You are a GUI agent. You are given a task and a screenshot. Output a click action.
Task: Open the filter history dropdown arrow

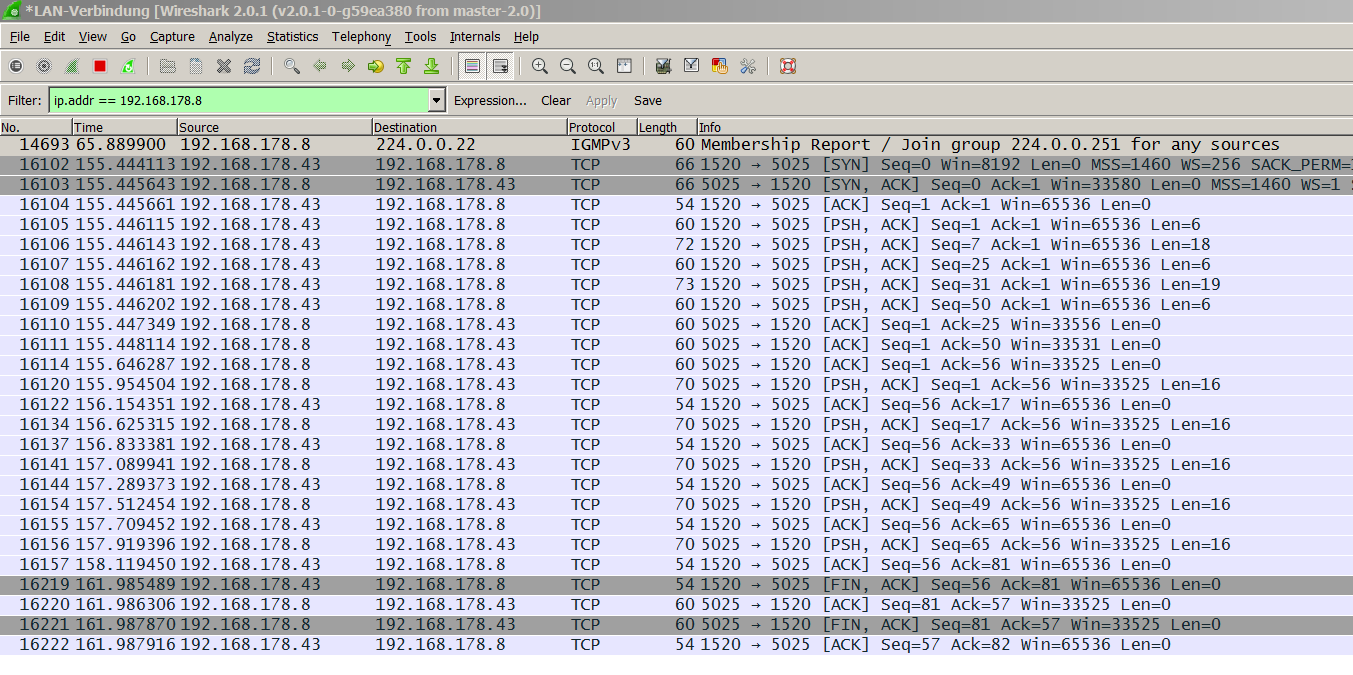437,100
